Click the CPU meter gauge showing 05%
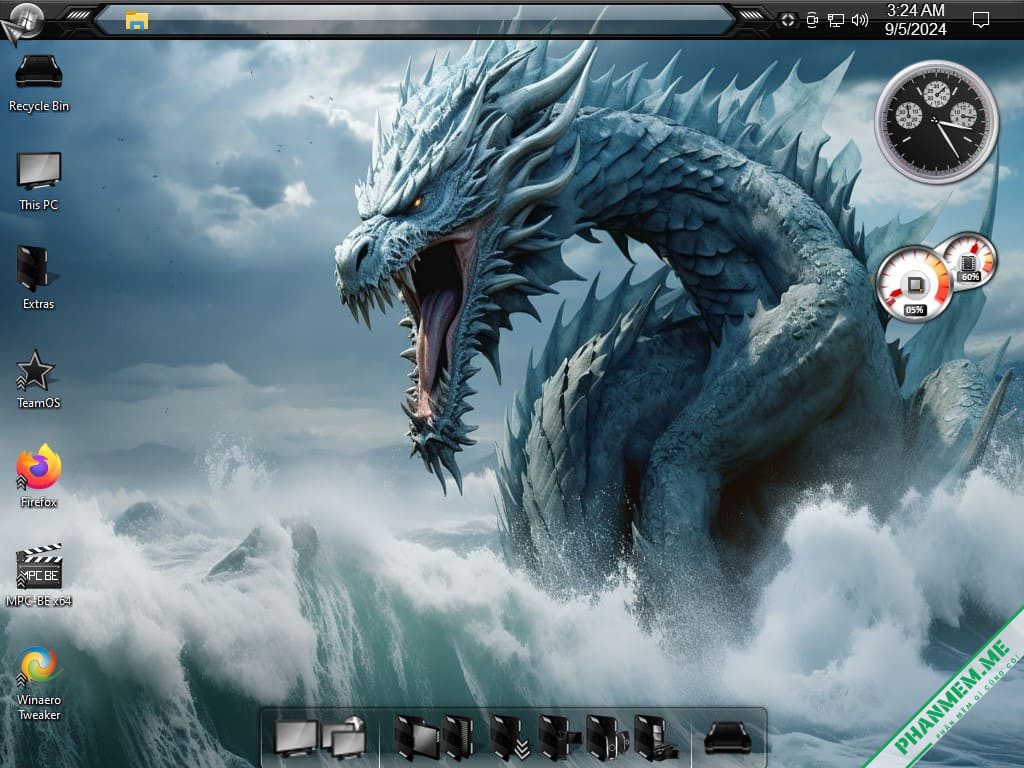 pyautogui.click(x=913, y=285)
